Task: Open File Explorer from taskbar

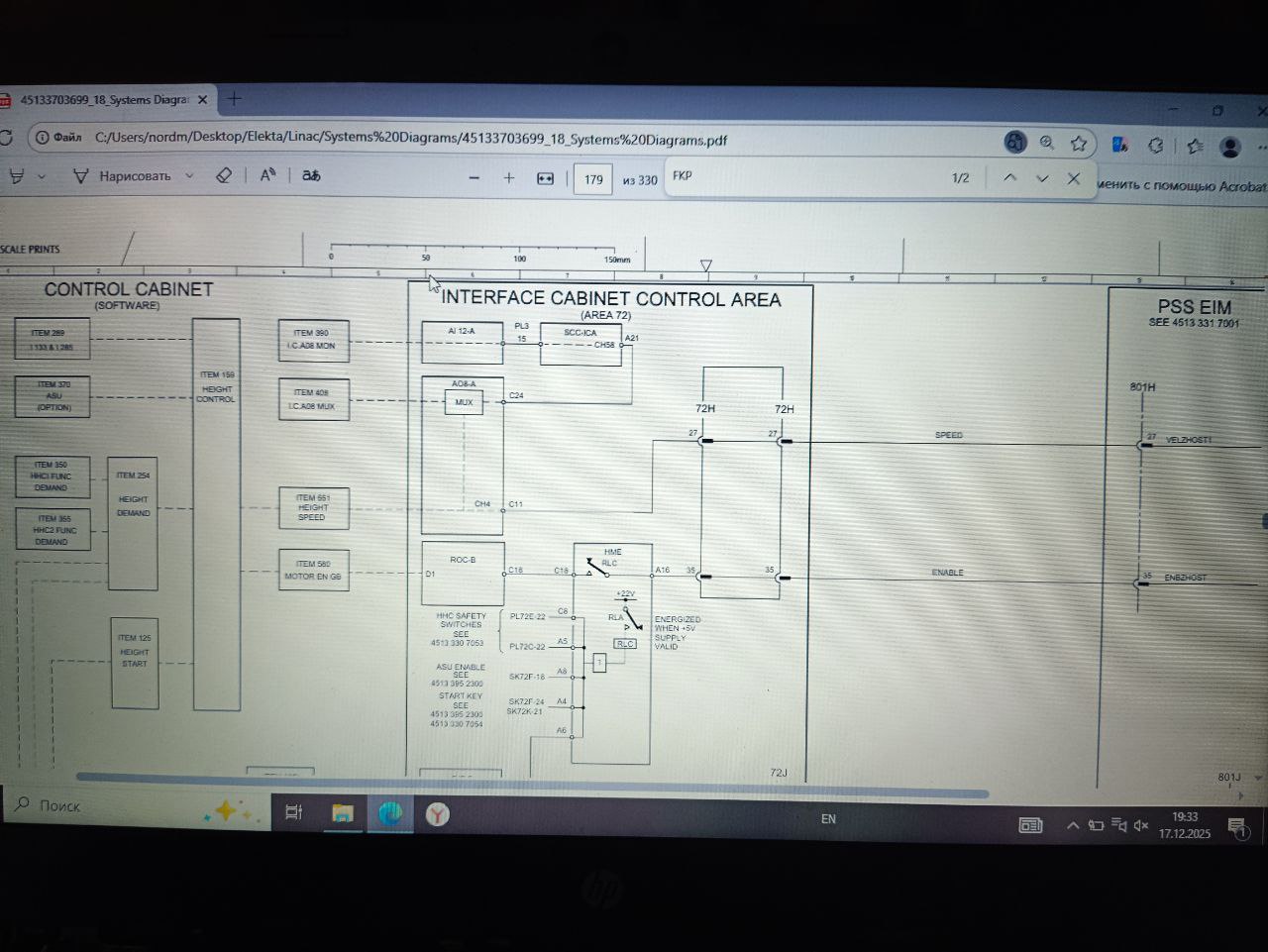Action: tap(343, 813)
